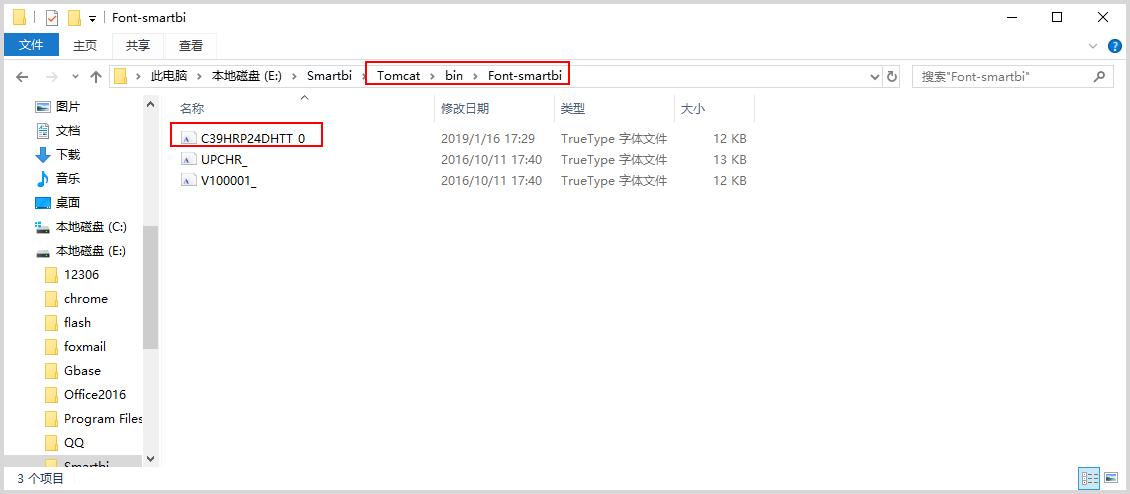Click the New Folder quick access icon
The image size is (1130, 494).
click(x=74, y=17)
